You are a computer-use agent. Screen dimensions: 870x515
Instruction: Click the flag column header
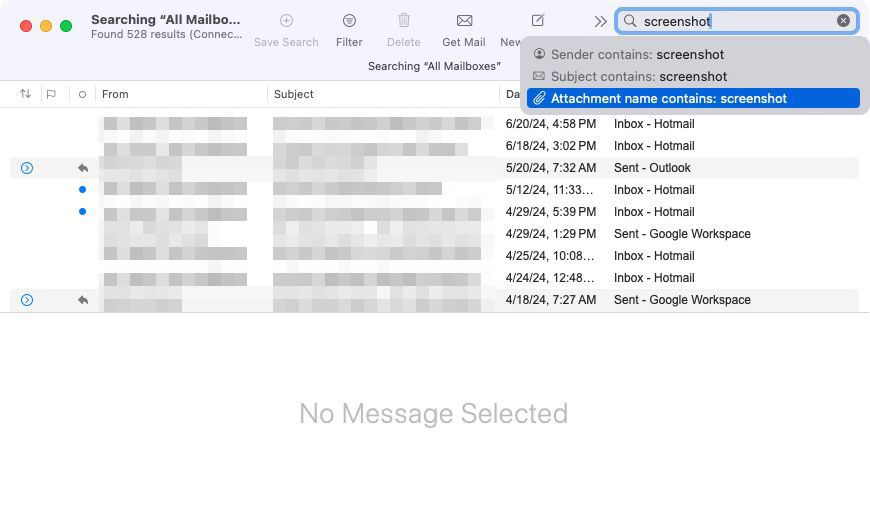point(51,94)
